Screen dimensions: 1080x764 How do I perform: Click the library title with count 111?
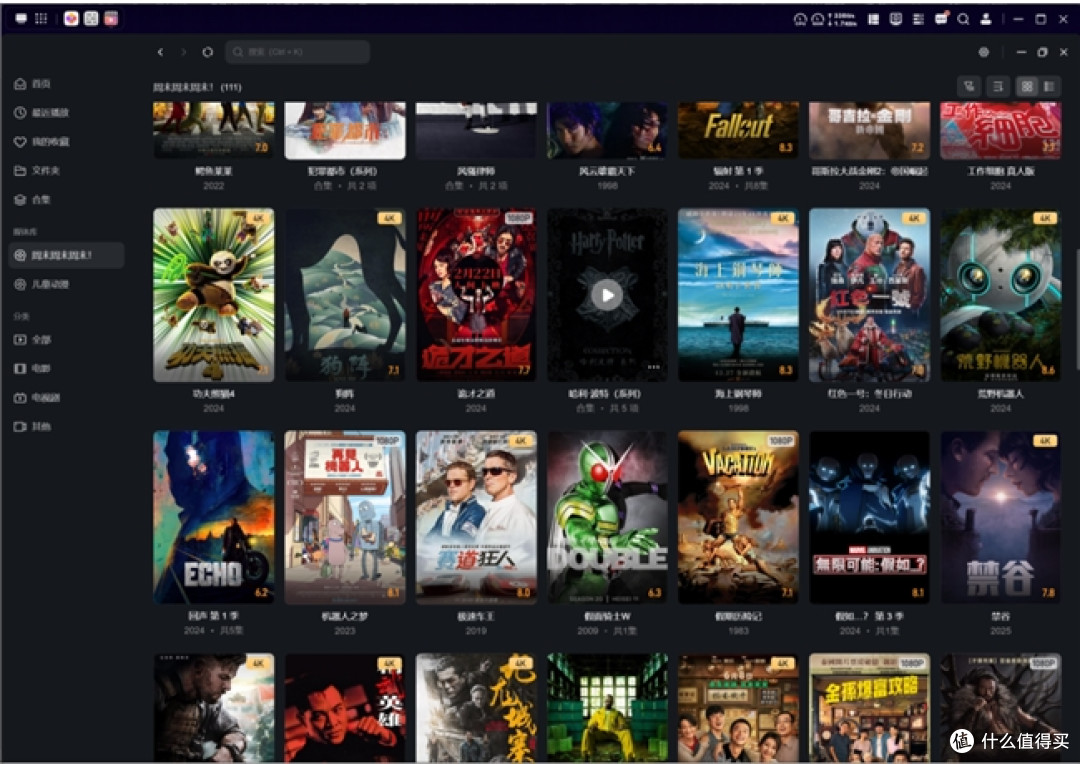point(197,87)
